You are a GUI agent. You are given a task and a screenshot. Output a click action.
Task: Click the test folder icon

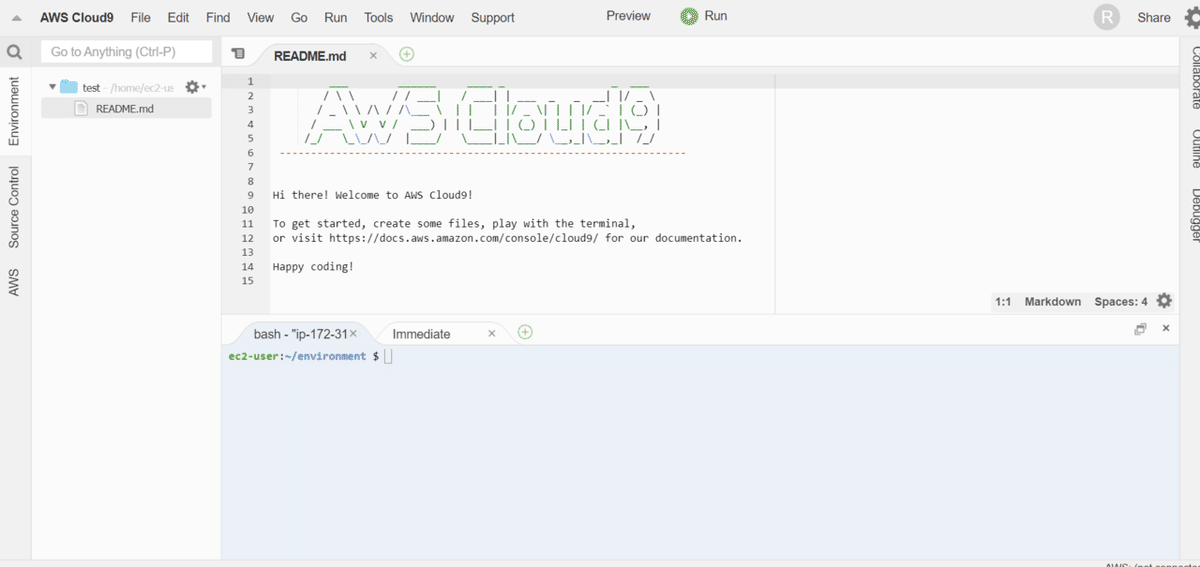[68, 87]
